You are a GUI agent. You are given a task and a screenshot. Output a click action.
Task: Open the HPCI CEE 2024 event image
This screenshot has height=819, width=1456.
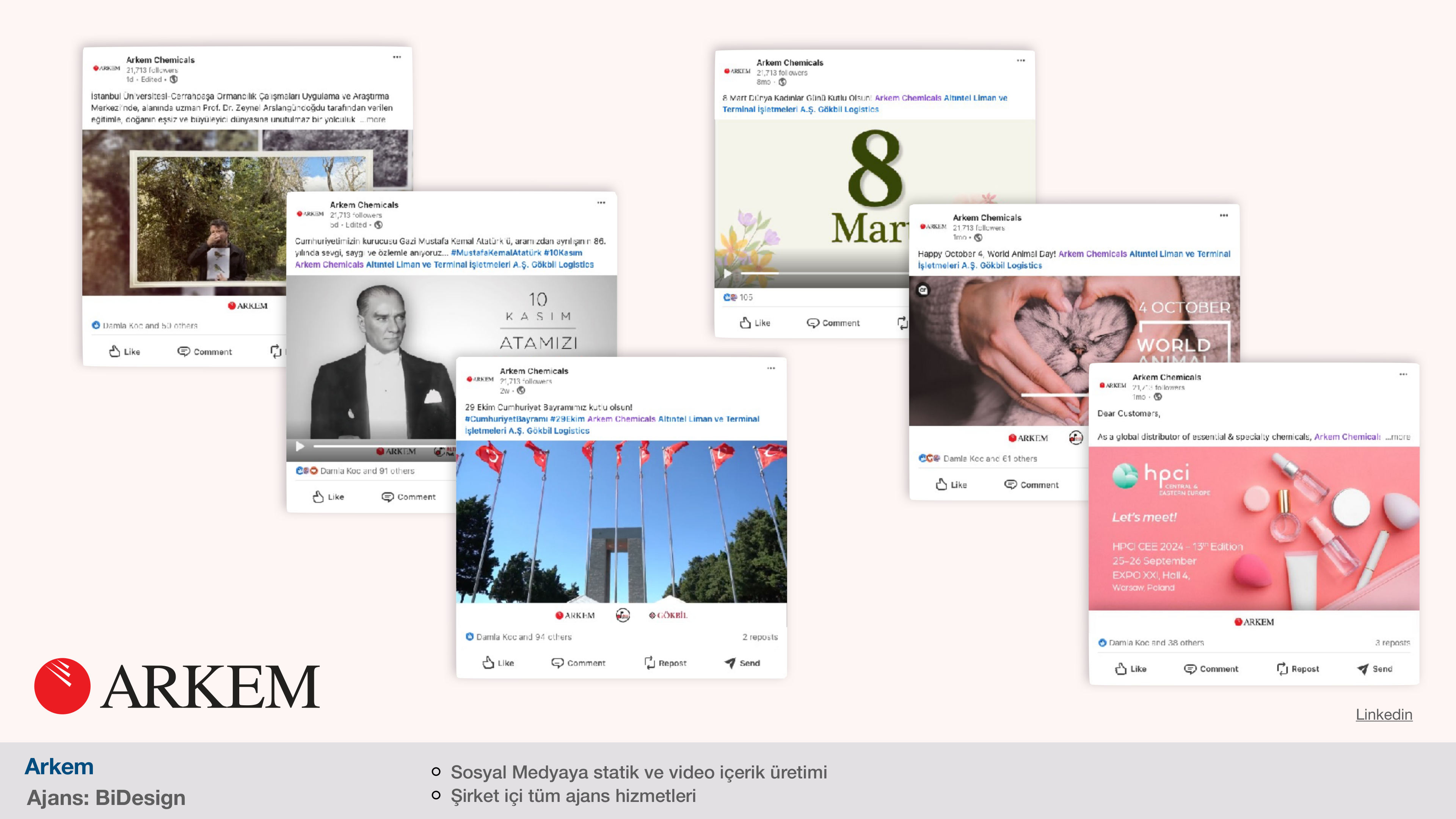[x=1254, y=529]
